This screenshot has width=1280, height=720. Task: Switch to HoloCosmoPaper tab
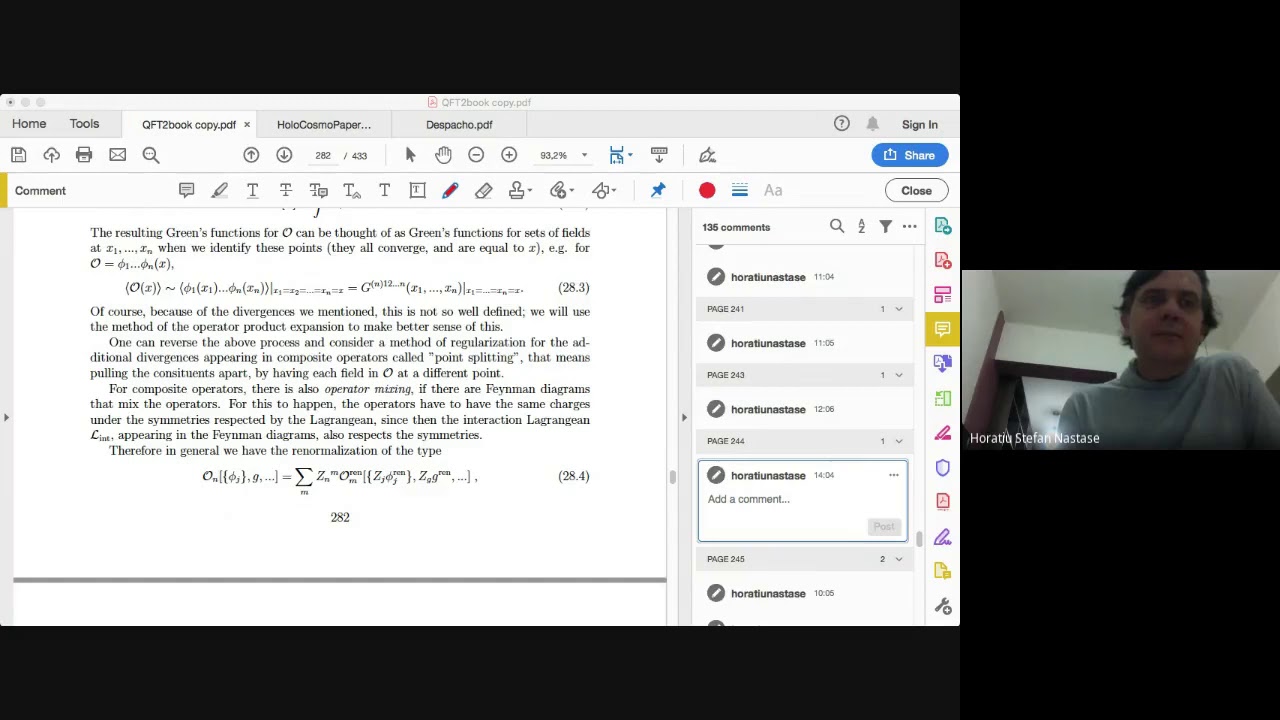click(324, 125)
